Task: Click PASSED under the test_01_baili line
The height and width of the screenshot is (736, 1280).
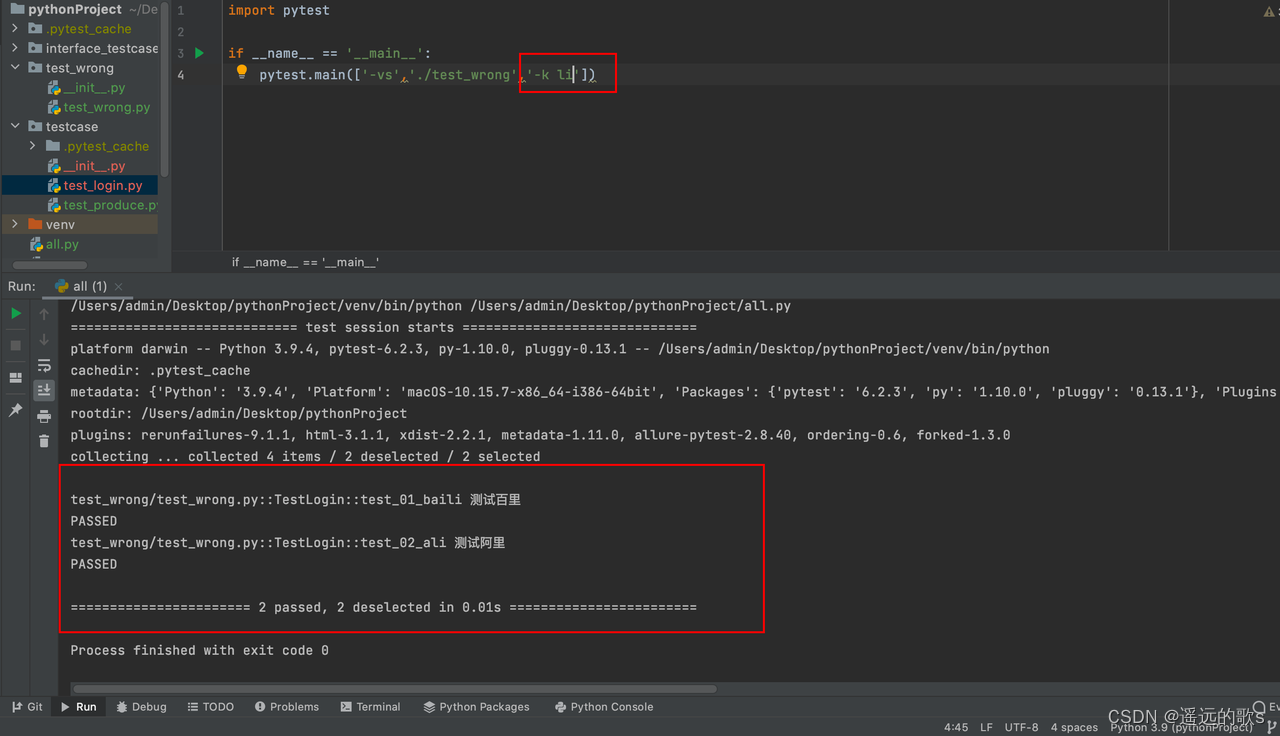Action: (94, 521)
